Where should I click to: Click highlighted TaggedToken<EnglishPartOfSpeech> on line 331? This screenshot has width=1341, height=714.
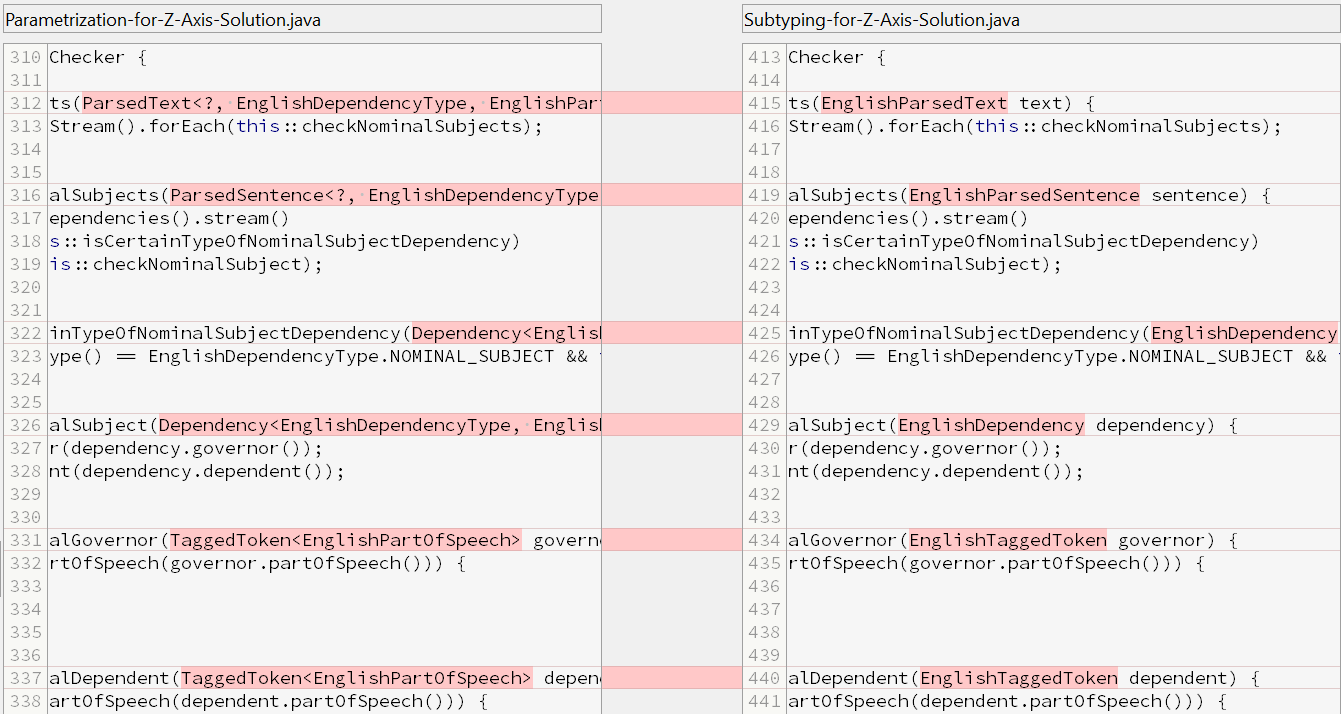pos(345,540)
